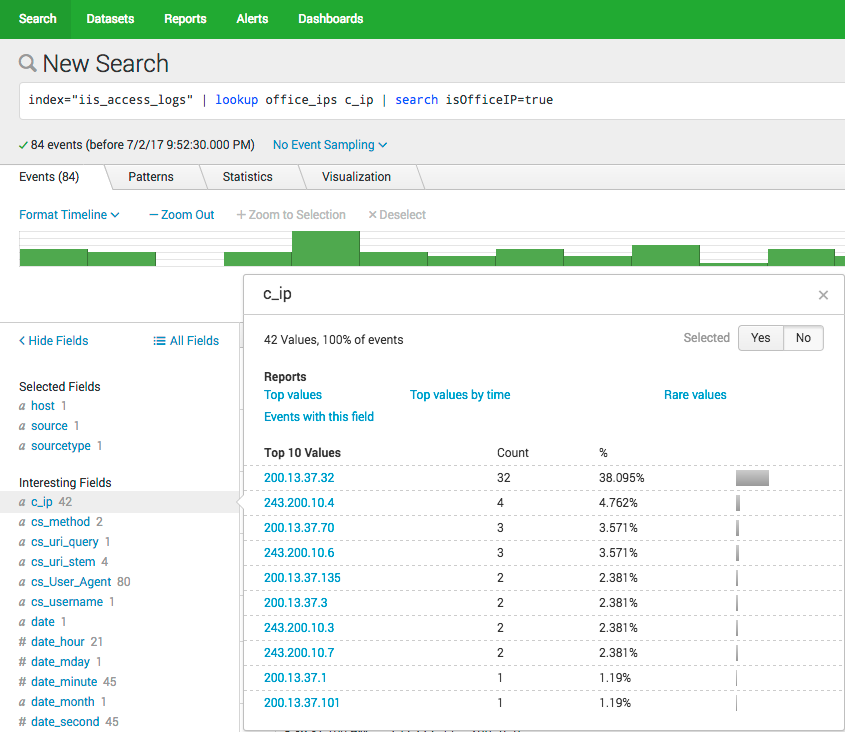The width and height of the screenshot is (845, 732).
Task: Switch to the Visualization tab
Action: click(356, 177)
